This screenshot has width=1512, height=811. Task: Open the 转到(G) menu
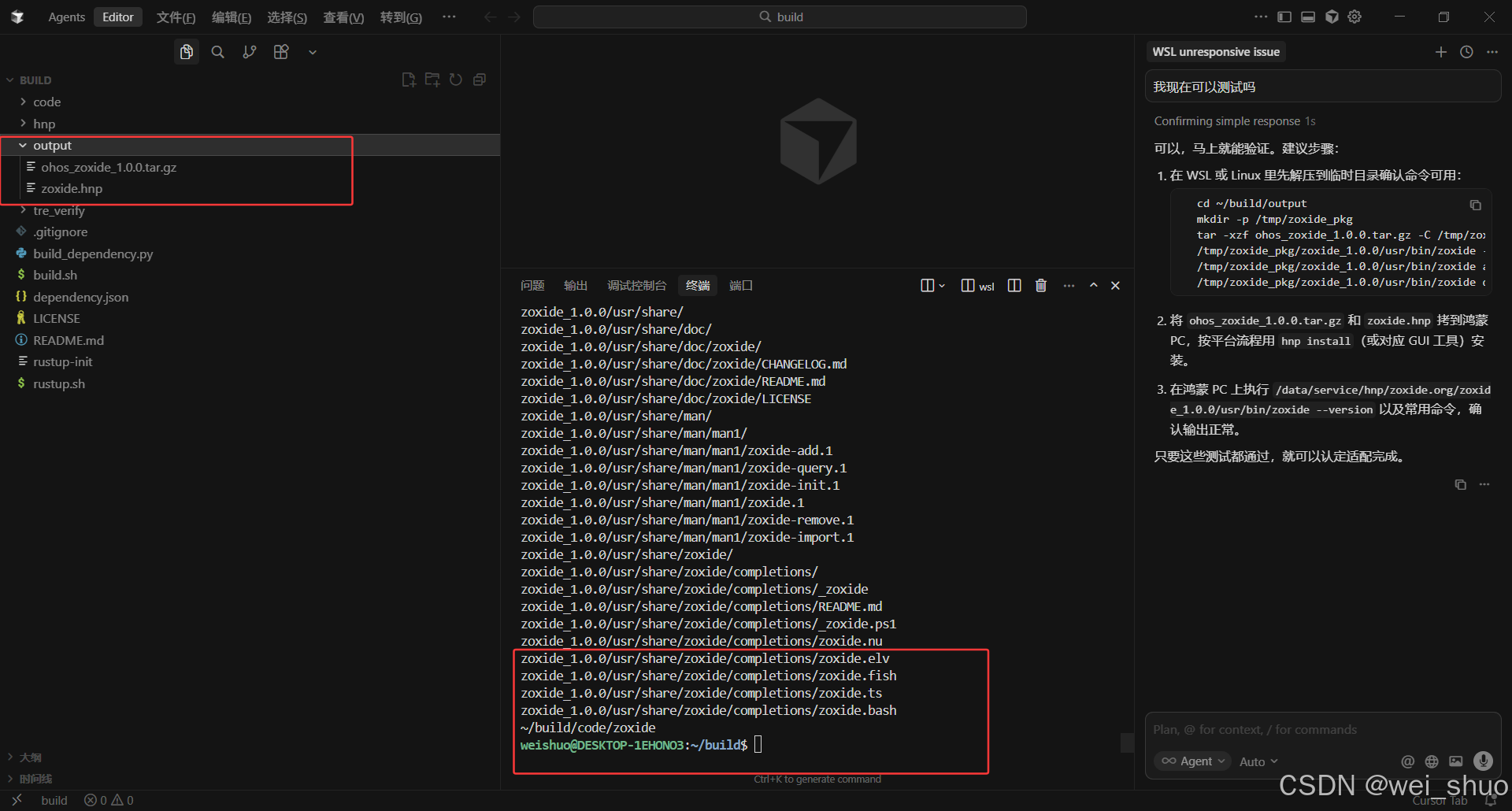401,17
